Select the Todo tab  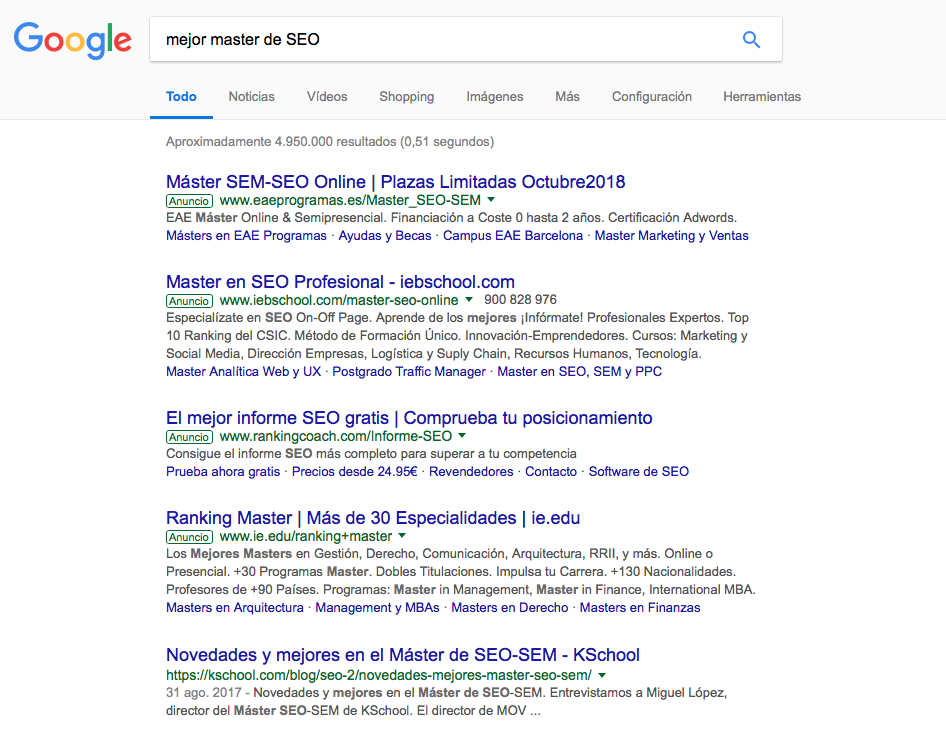click(181, 97)
